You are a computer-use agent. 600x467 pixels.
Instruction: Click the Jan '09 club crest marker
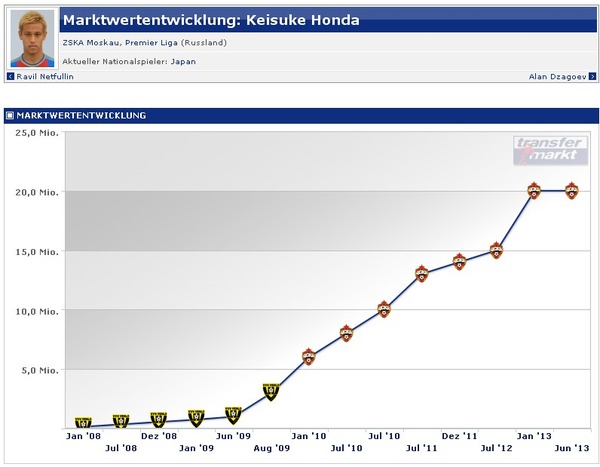[x=196, y=418]
